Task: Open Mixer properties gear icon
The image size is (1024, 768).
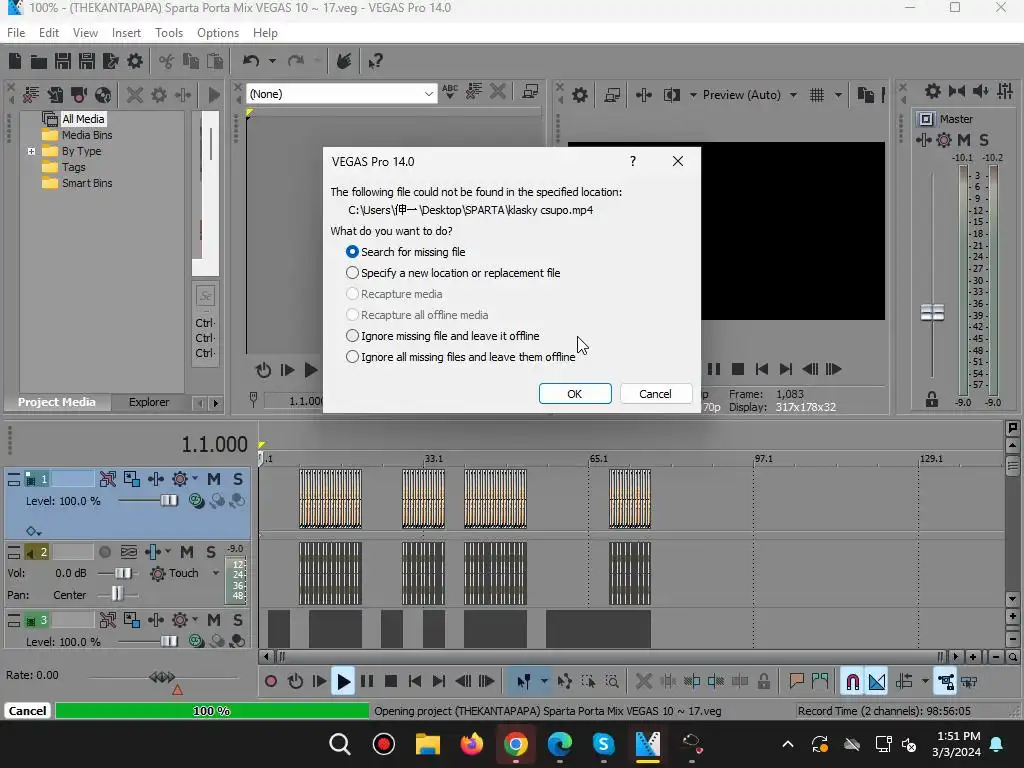Action: [x=933, y=91]
